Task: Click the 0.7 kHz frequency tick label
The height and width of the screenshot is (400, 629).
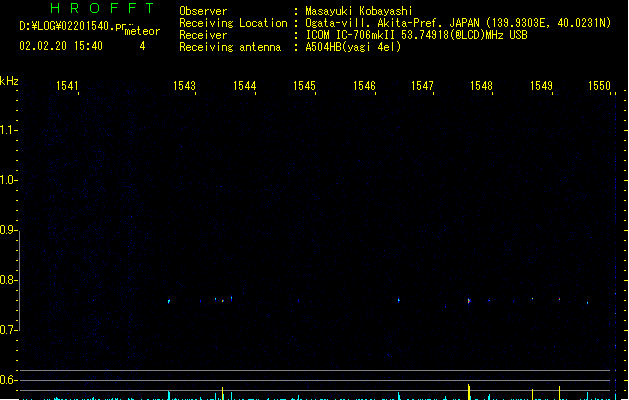Action: tap(8, 330)
